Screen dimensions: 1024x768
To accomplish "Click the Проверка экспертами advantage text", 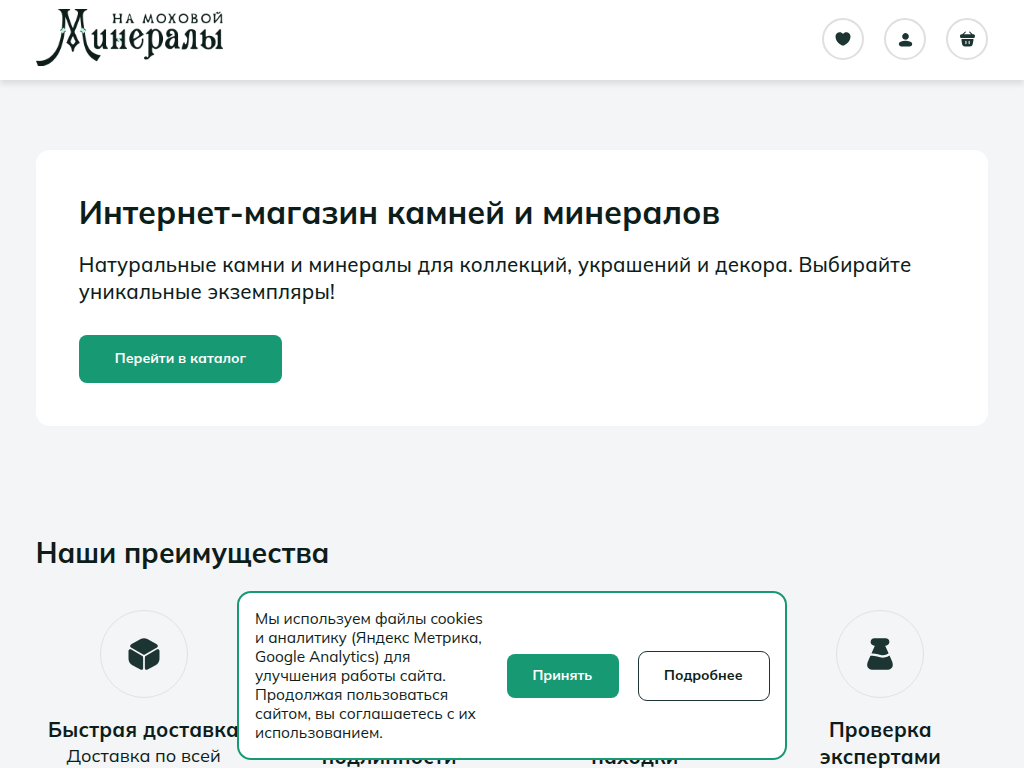I will click(x=880, y=742).
